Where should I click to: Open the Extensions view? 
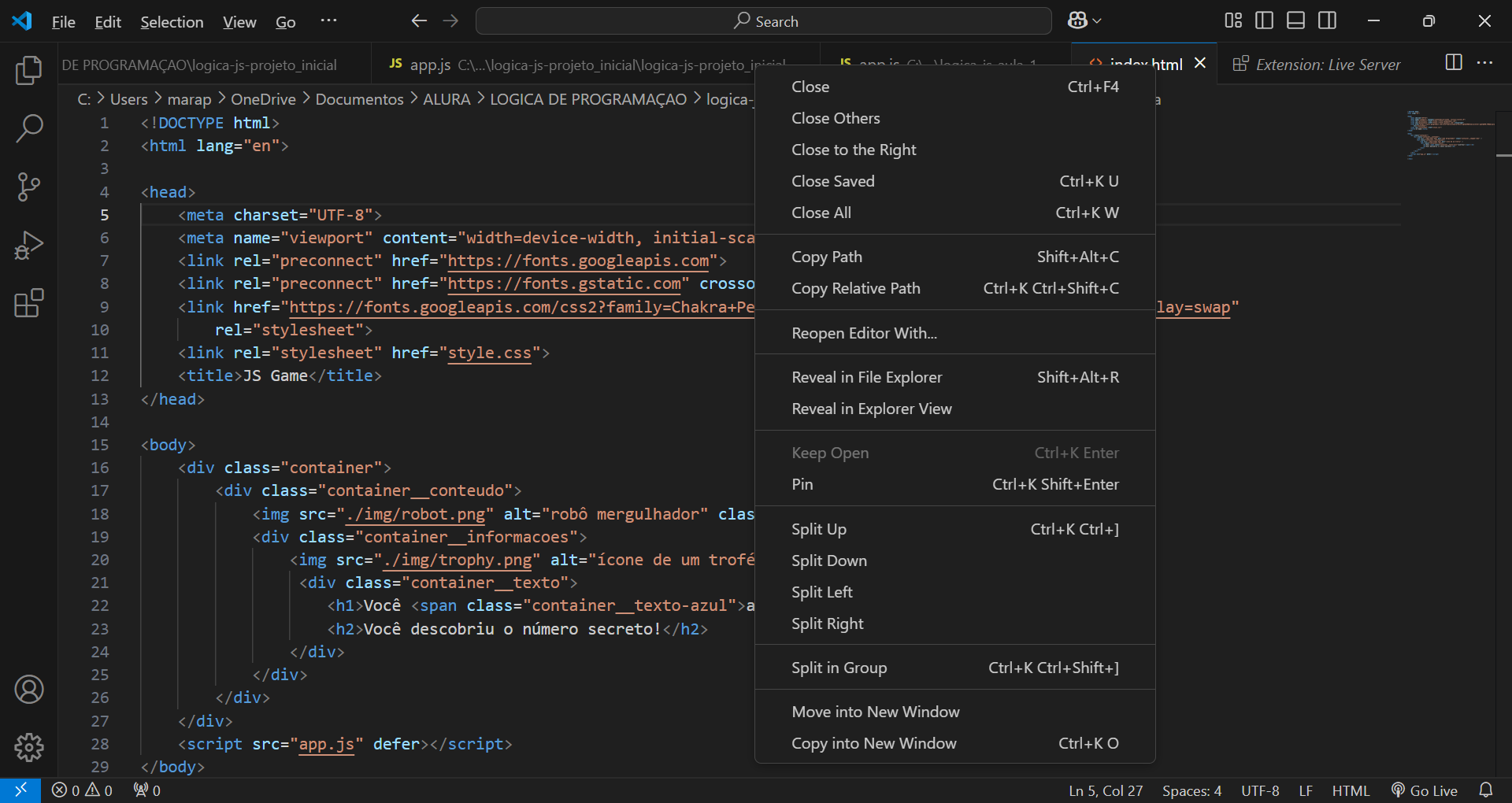[29, 303]
